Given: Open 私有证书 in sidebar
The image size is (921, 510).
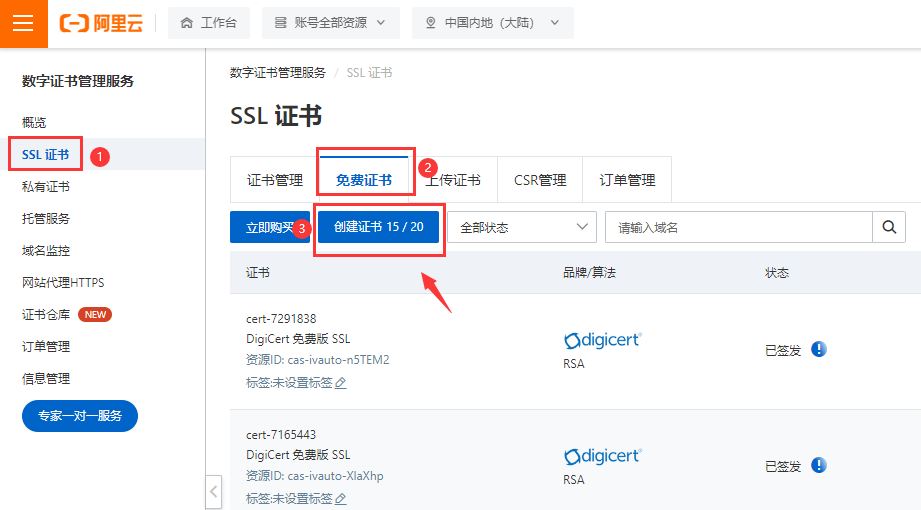Looking at the screenshot, I should tap(46, 187).
